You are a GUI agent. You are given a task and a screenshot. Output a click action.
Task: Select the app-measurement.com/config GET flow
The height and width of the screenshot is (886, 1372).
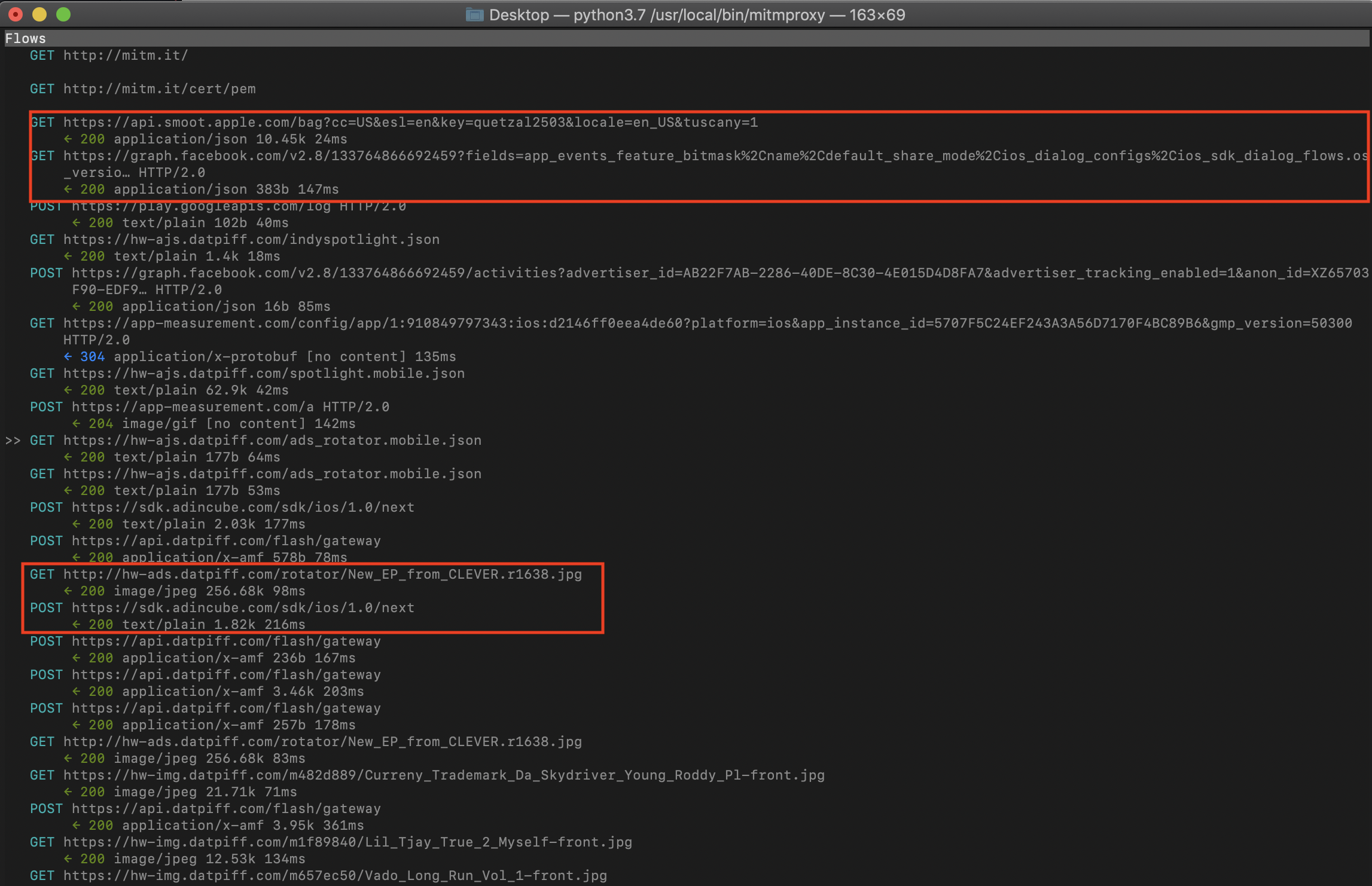click(691, 331)
